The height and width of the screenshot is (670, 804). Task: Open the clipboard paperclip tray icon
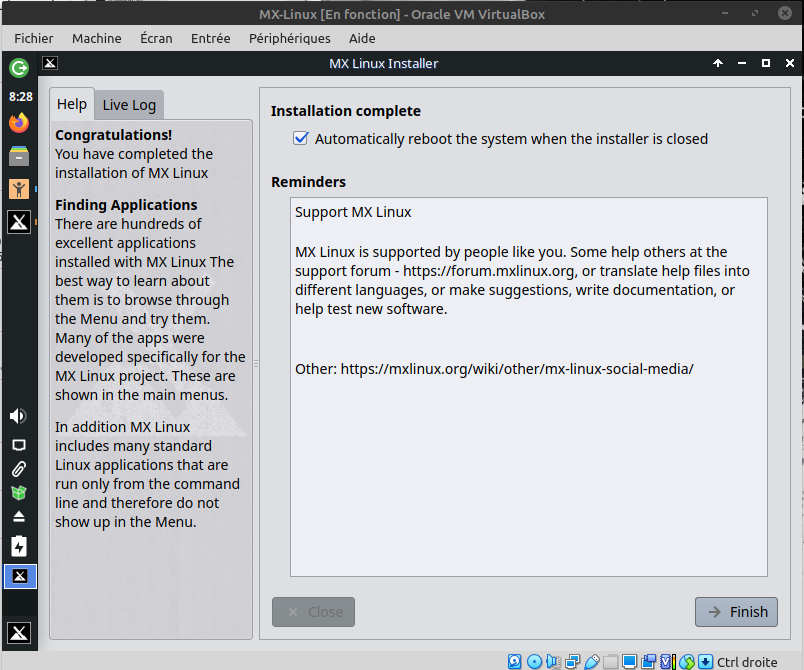point(19,468)
